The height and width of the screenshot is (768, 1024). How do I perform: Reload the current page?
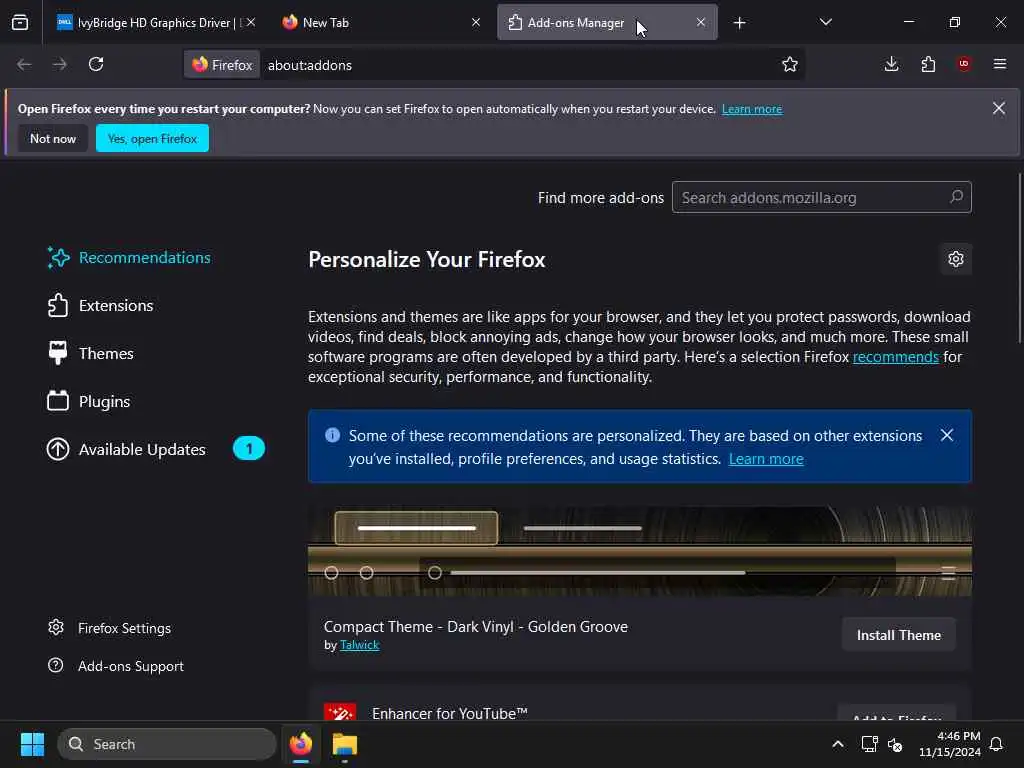(x=96, y=64)
